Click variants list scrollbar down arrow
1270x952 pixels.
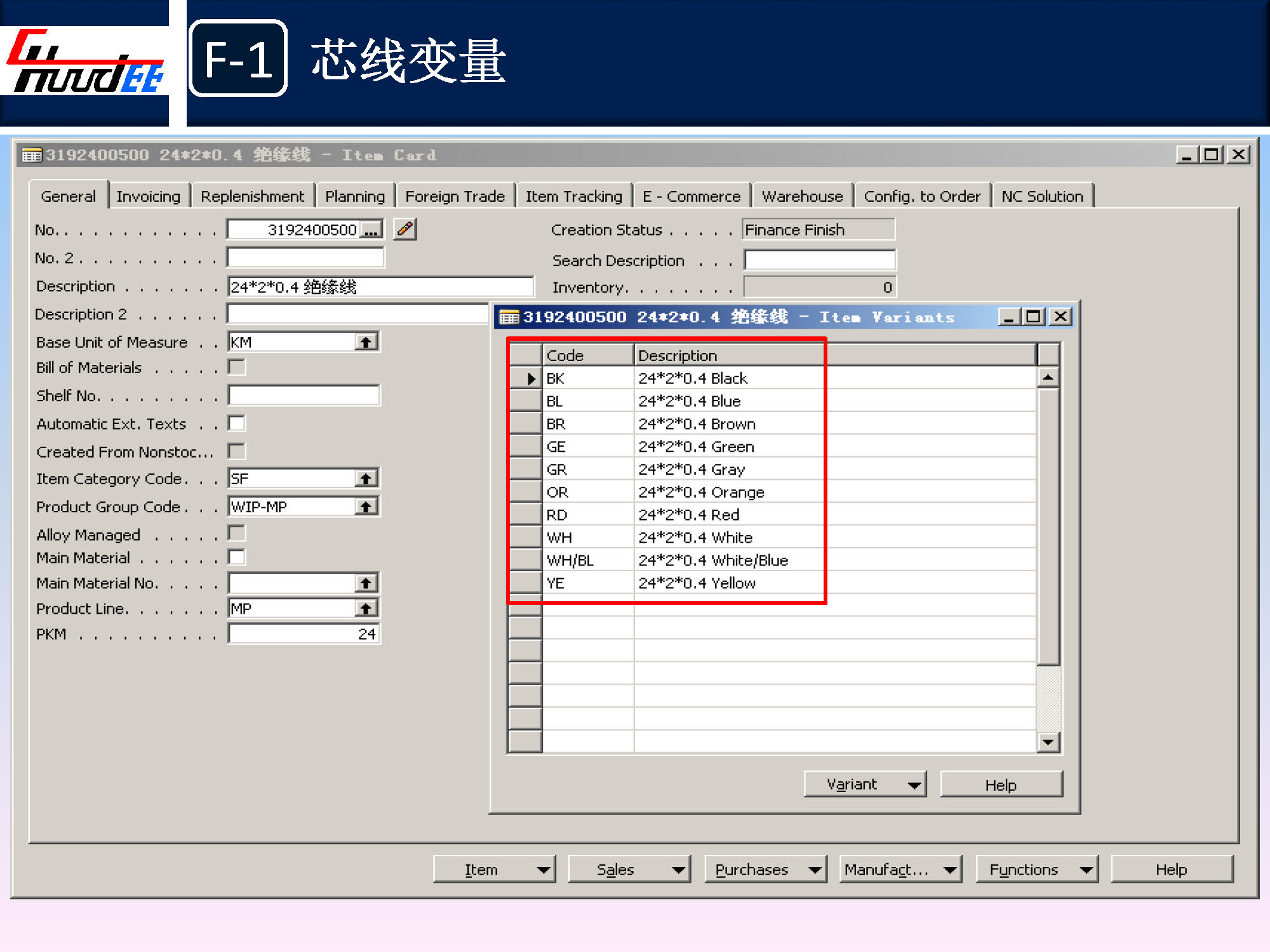tap(1048, 741)
